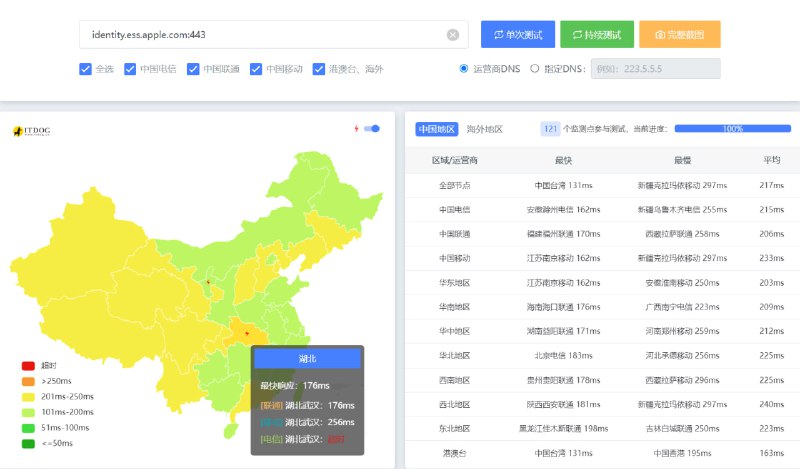The width and height of the screenshot is (800, 469).
Task: Click 湖北武汉: 256ms tooltip line
Action: tap(307, 422)
